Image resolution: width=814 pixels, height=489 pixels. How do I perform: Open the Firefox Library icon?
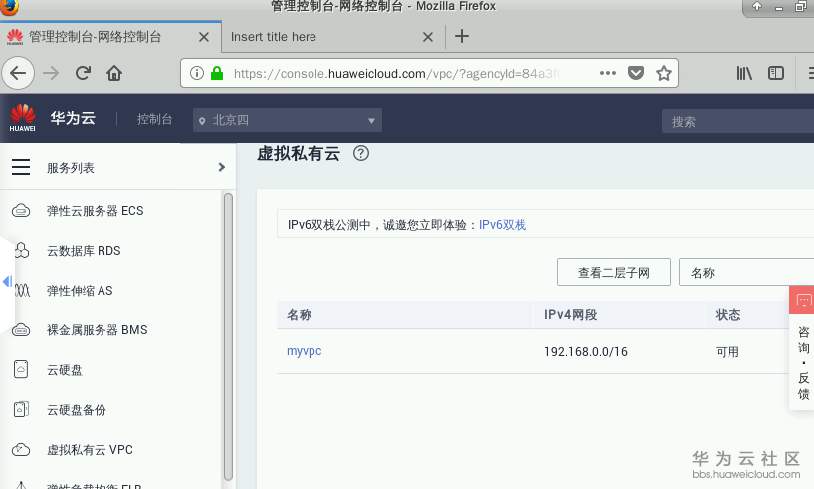coord(744,73)
